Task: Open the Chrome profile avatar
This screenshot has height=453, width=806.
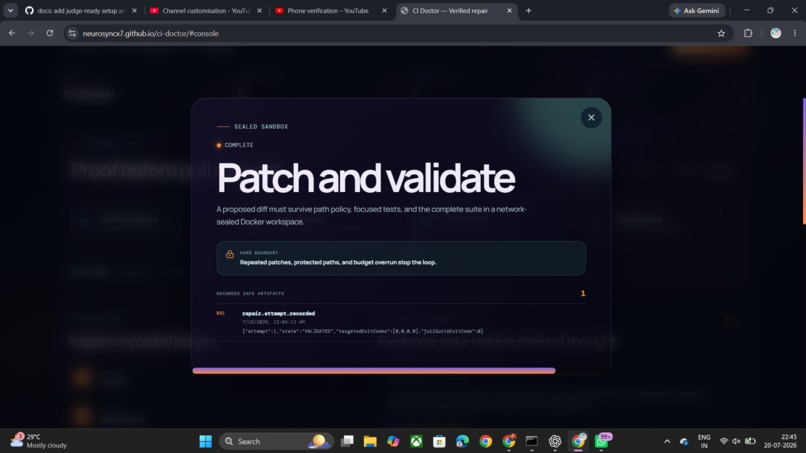Action: (776, 33)
